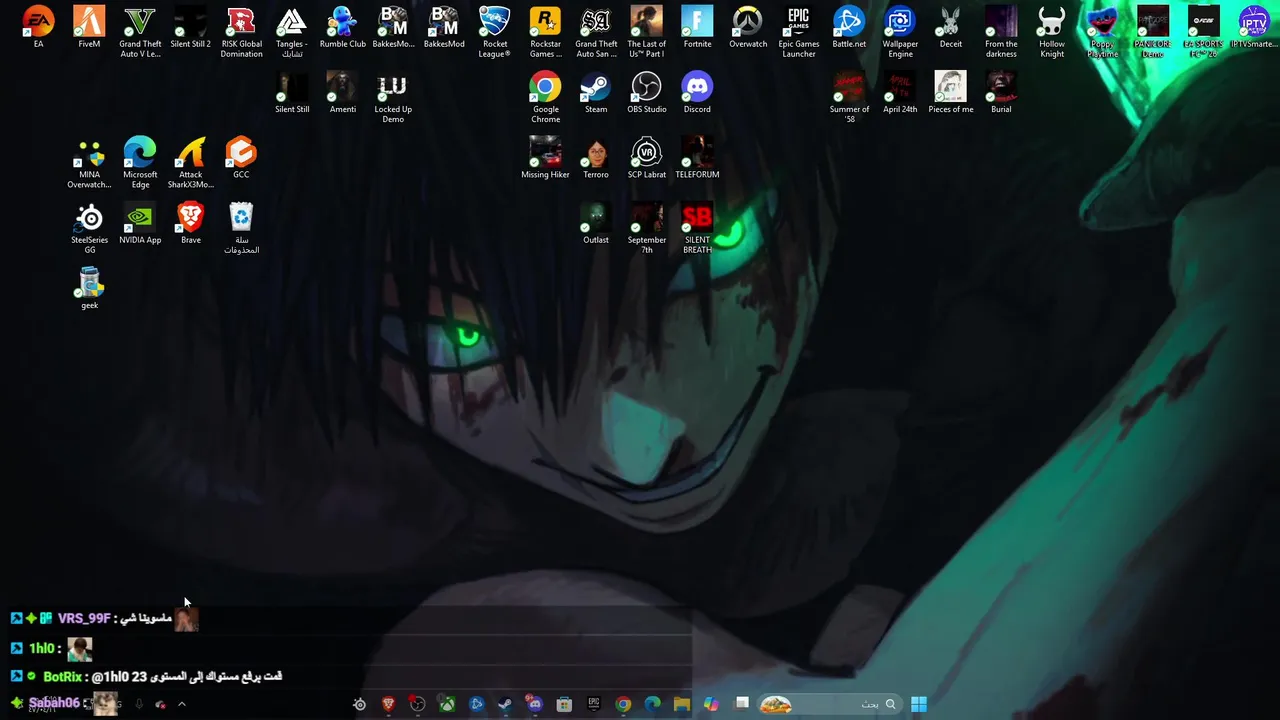Open Epic Games Launcher desktop shortcut
Image resolution: width=1280 pixels, height=720 pixels.
click(x=798, y=32)
